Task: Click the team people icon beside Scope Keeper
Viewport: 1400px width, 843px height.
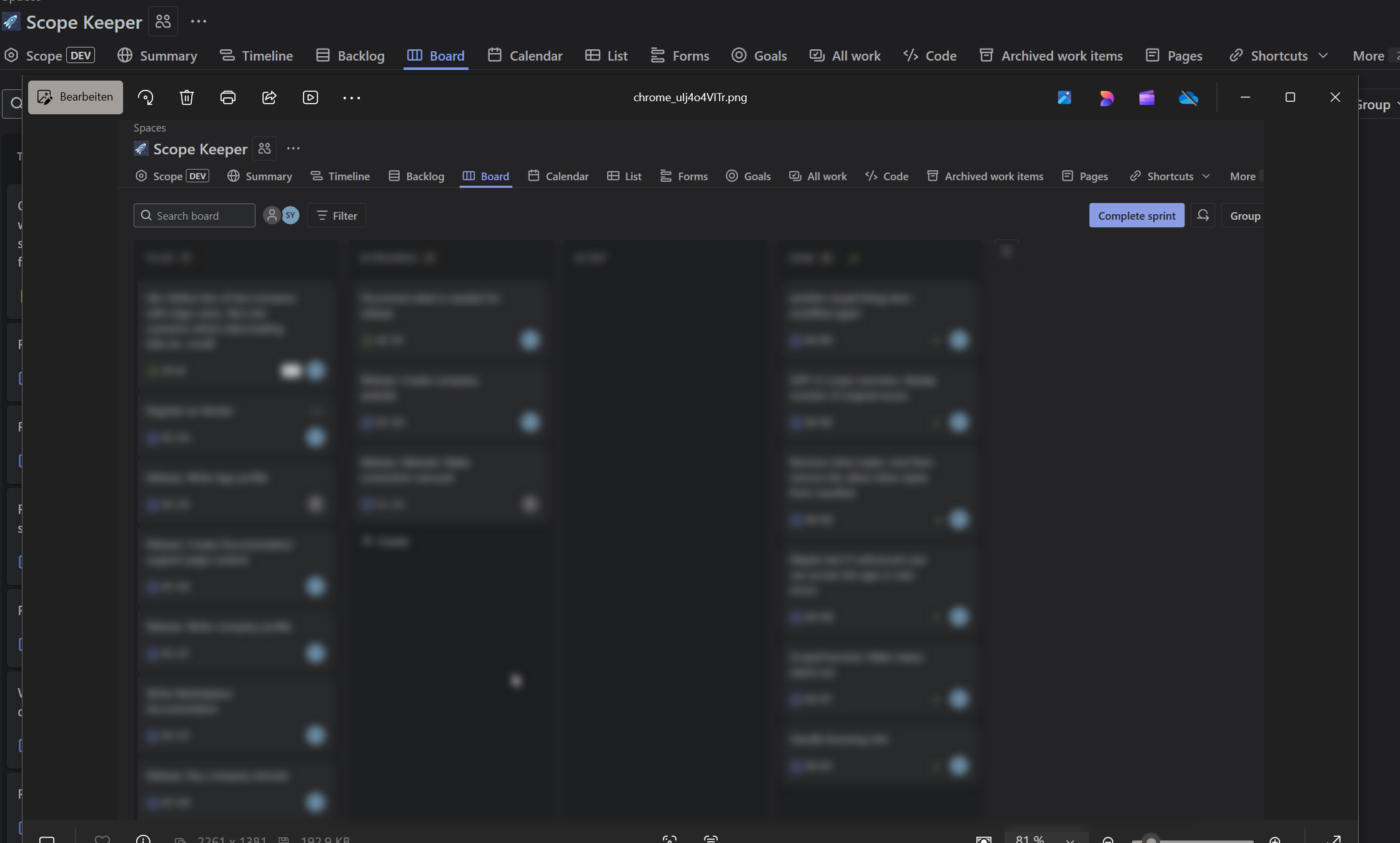Action: (163, 22)
